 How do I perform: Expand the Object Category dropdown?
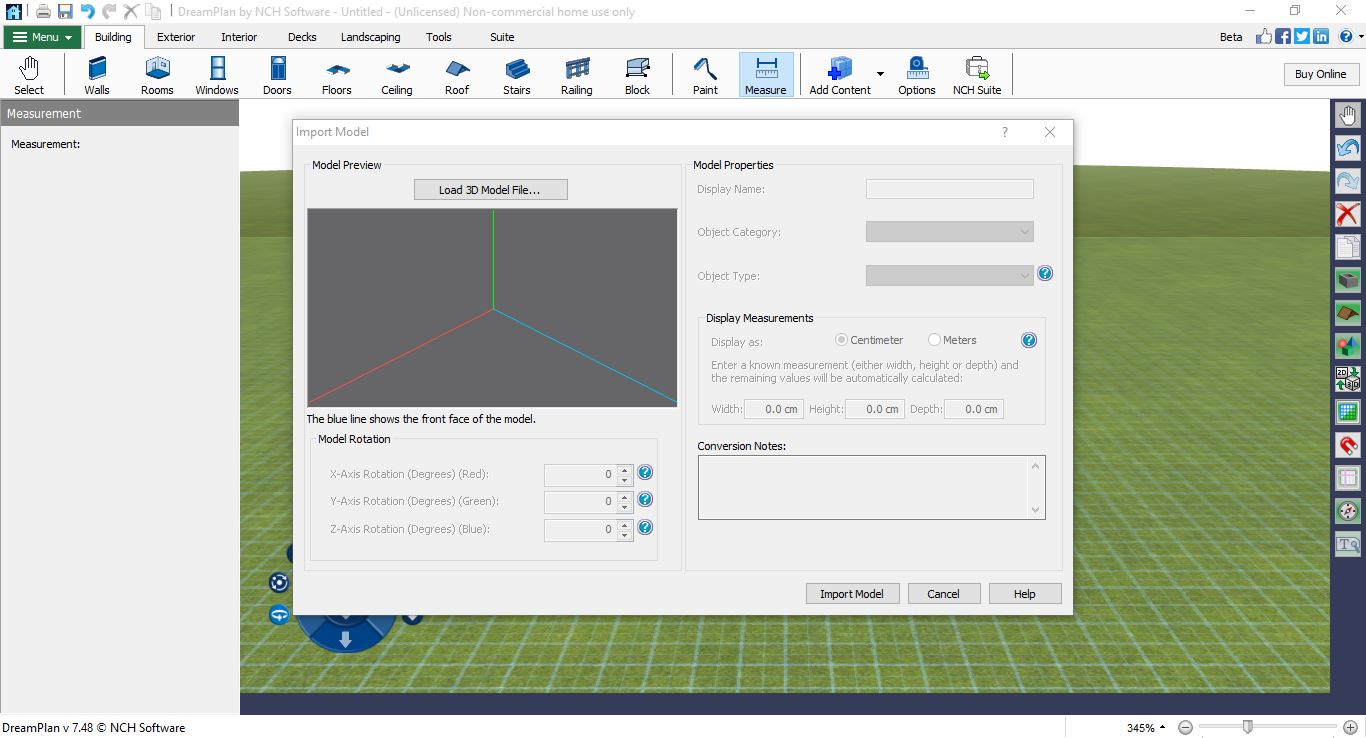tap(950, 232)
